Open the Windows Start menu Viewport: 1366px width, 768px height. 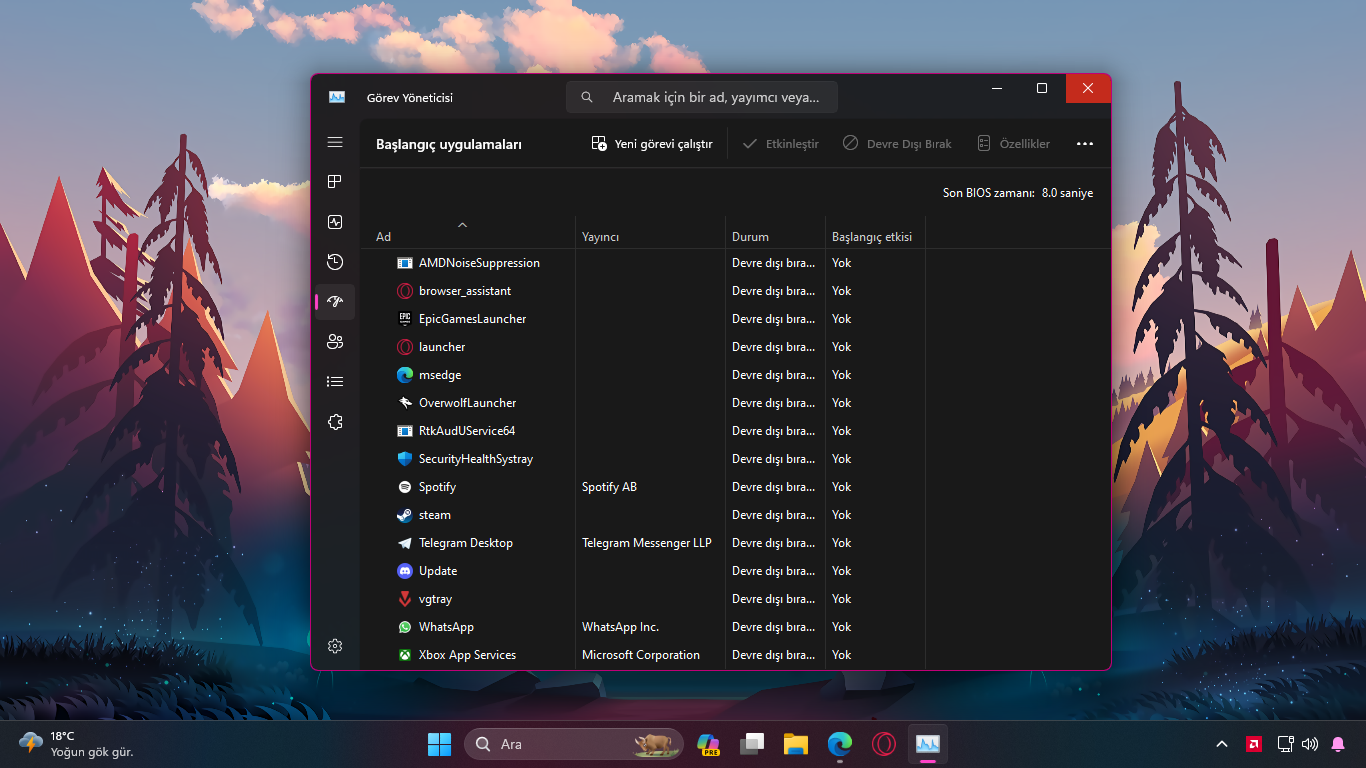click(x=439, y=744)
